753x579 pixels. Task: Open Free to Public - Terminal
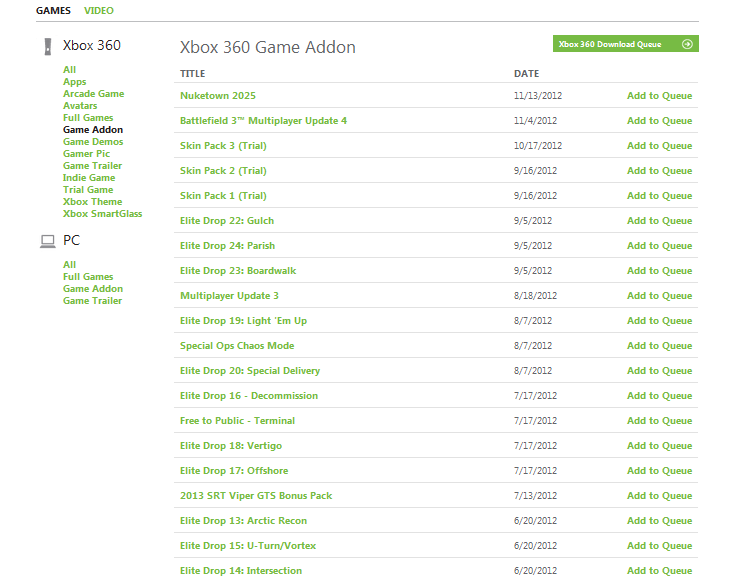coord(237,420)
